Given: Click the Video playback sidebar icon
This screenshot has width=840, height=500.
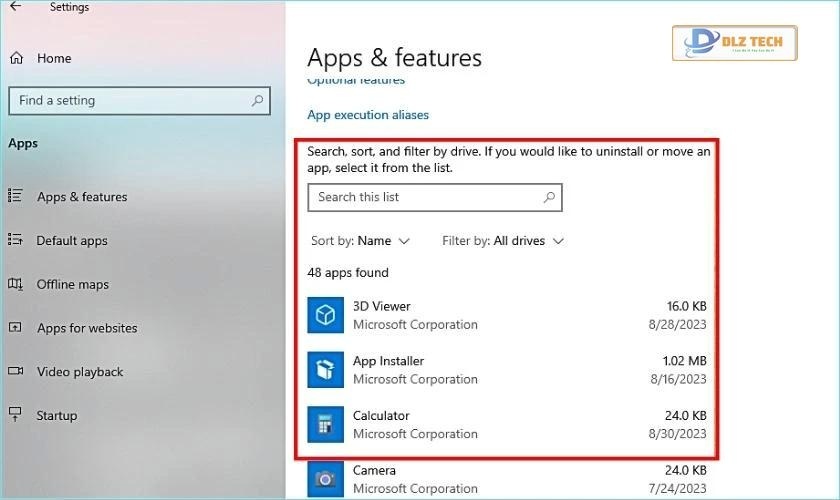Looking at the screenshot, I should click(15, 372).
